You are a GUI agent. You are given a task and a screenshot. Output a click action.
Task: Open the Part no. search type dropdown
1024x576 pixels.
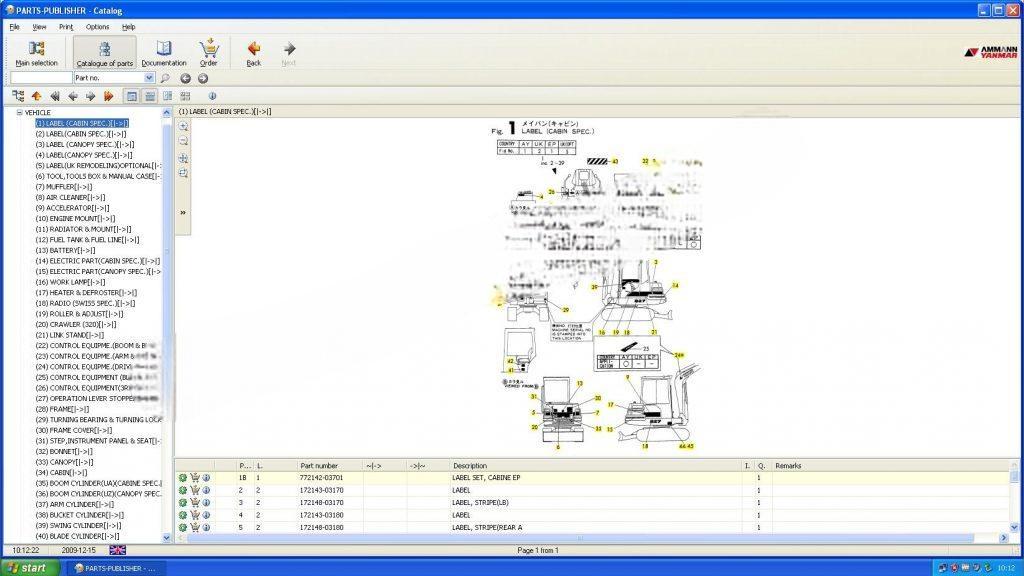coord(150,78)
